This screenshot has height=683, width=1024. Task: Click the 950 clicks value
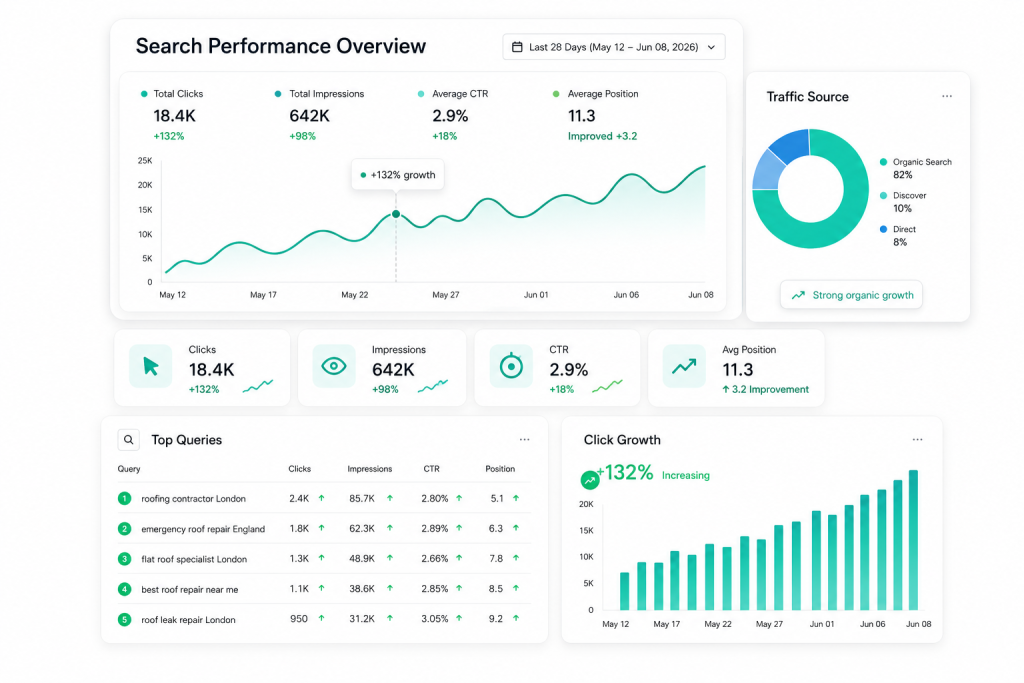[x=298, y=618]
